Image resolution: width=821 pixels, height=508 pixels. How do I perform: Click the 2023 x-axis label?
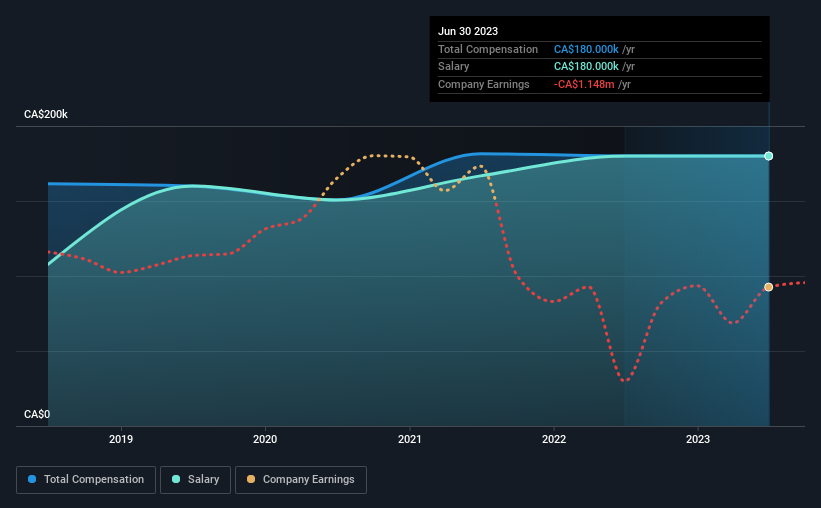pyautogui.click(x=698, y=439)
